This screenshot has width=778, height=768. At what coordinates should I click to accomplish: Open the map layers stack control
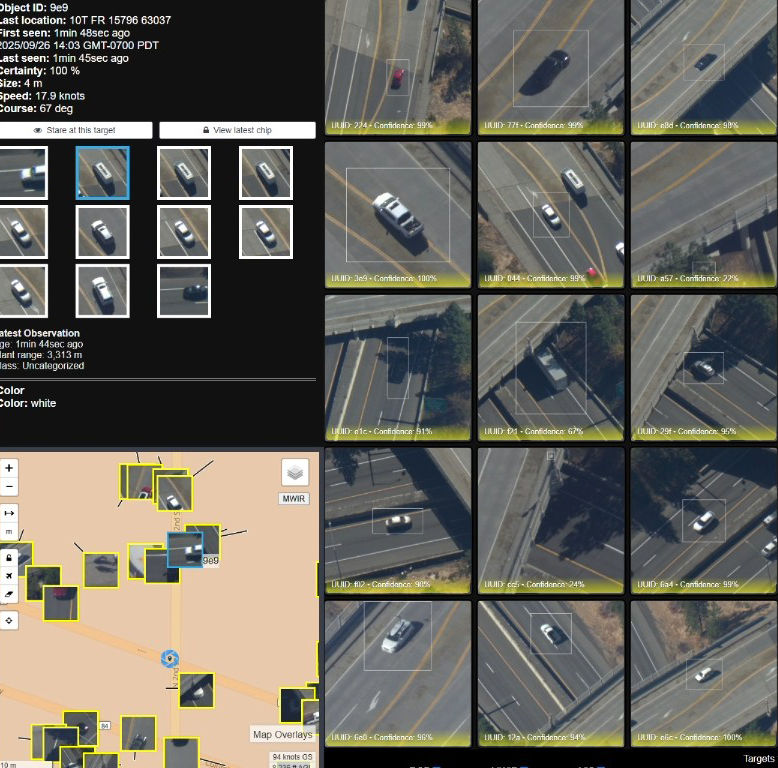click(295, 472)
